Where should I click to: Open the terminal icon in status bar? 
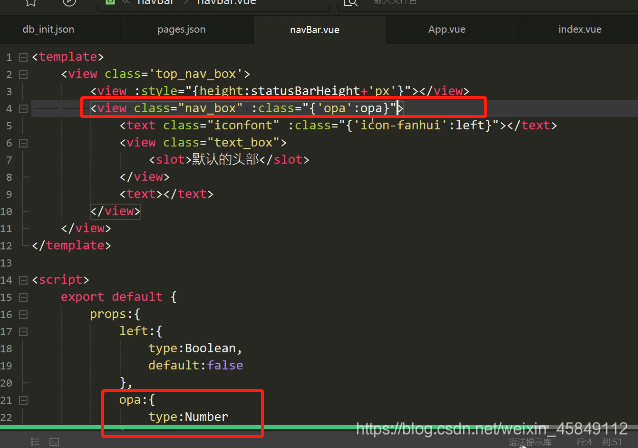pyautogui.click(x=54, y=442)
